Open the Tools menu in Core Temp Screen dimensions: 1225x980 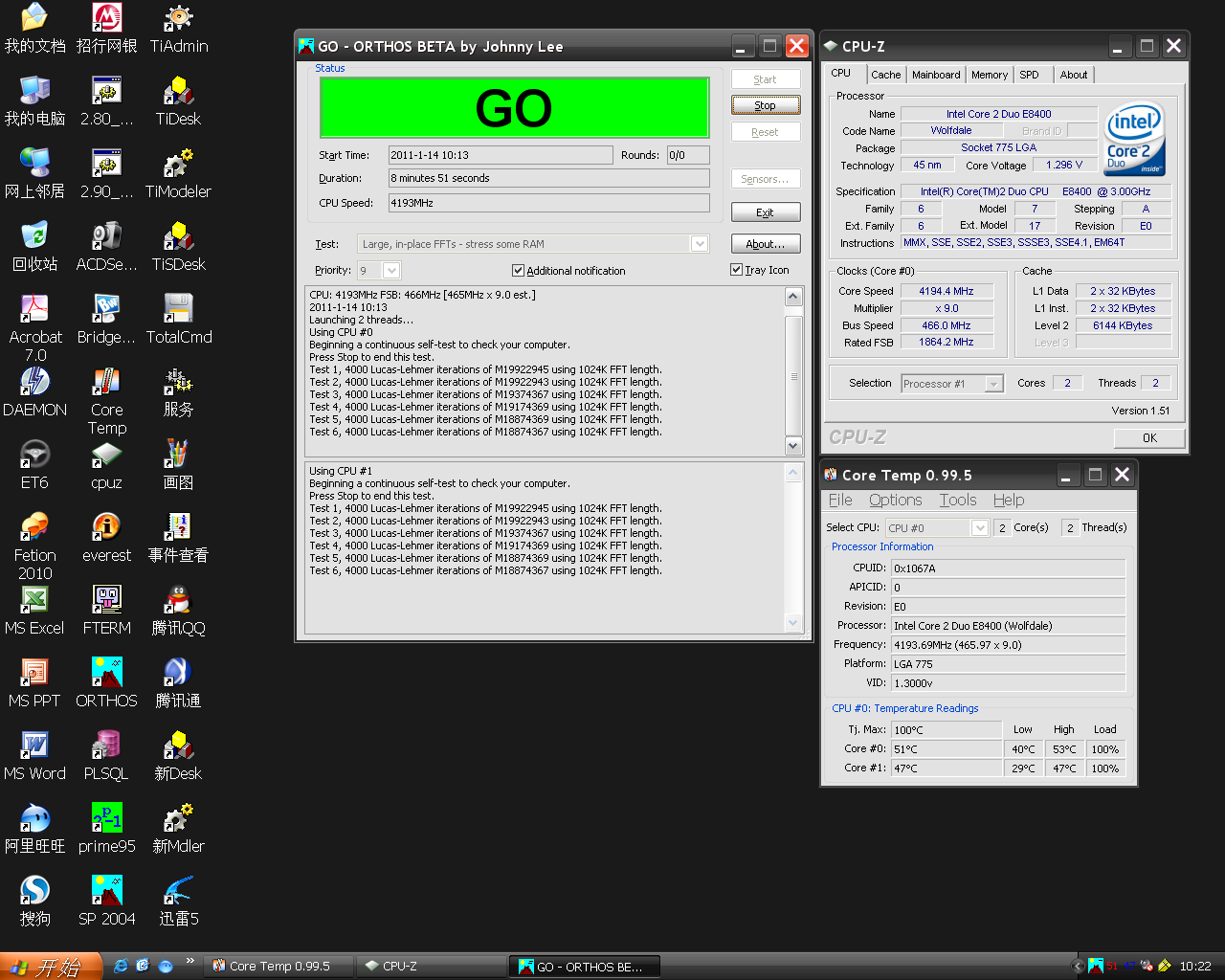click(x=958, y=500)
